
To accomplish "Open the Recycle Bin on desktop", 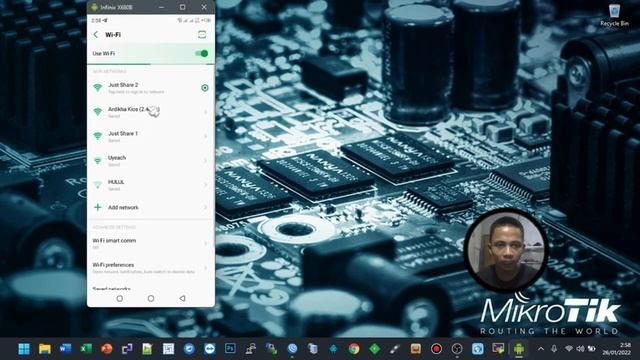I will point(614,16).
